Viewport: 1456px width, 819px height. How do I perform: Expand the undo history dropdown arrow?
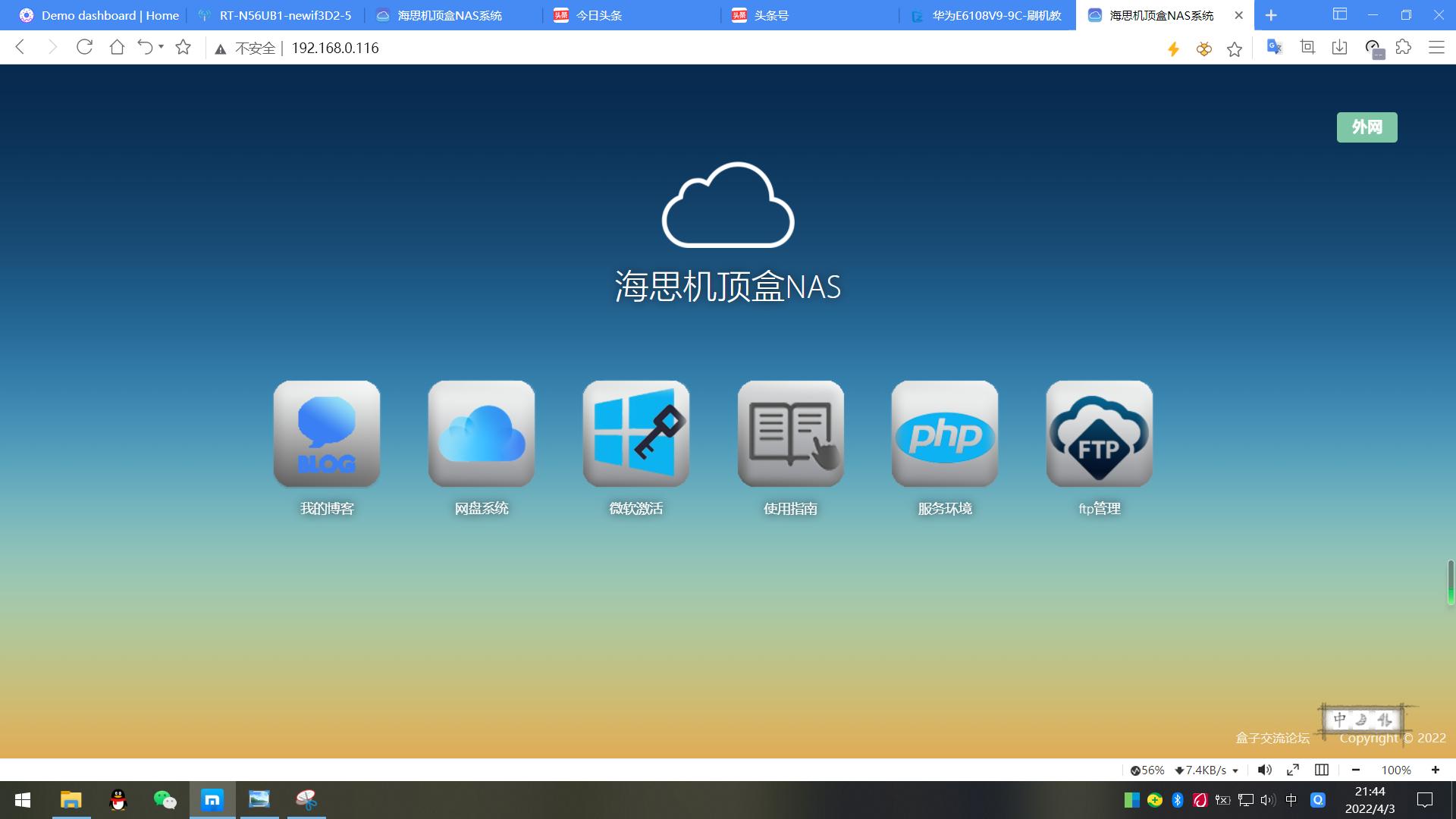click(x=161, y=47)
